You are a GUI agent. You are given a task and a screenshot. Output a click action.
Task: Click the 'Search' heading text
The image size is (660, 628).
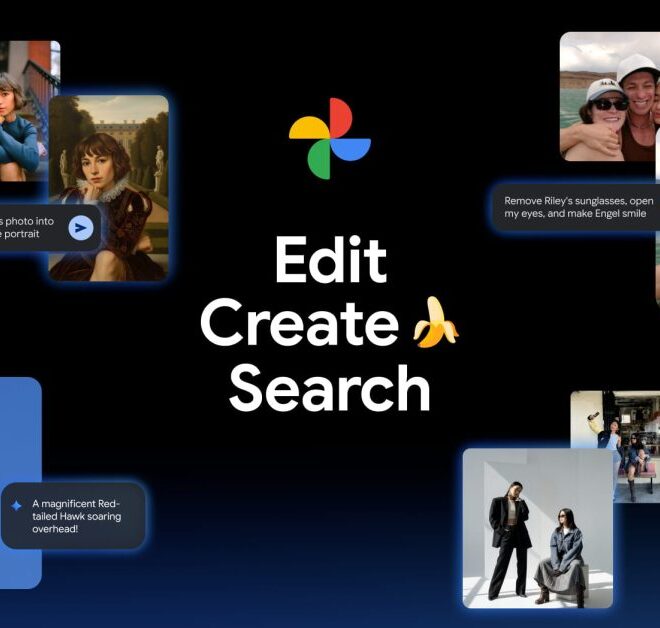[x=330, y=388]
